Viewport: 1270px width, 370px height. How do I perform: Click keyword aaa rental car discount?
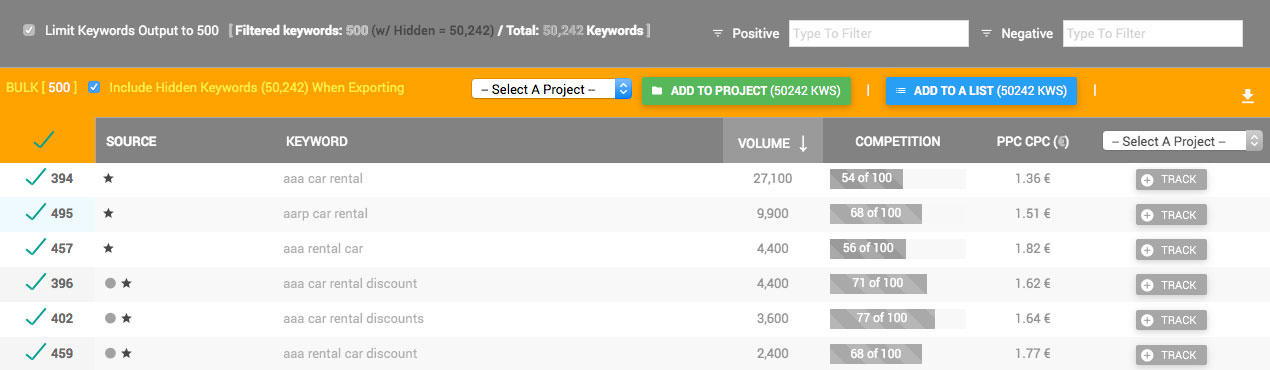click(351, 354)
